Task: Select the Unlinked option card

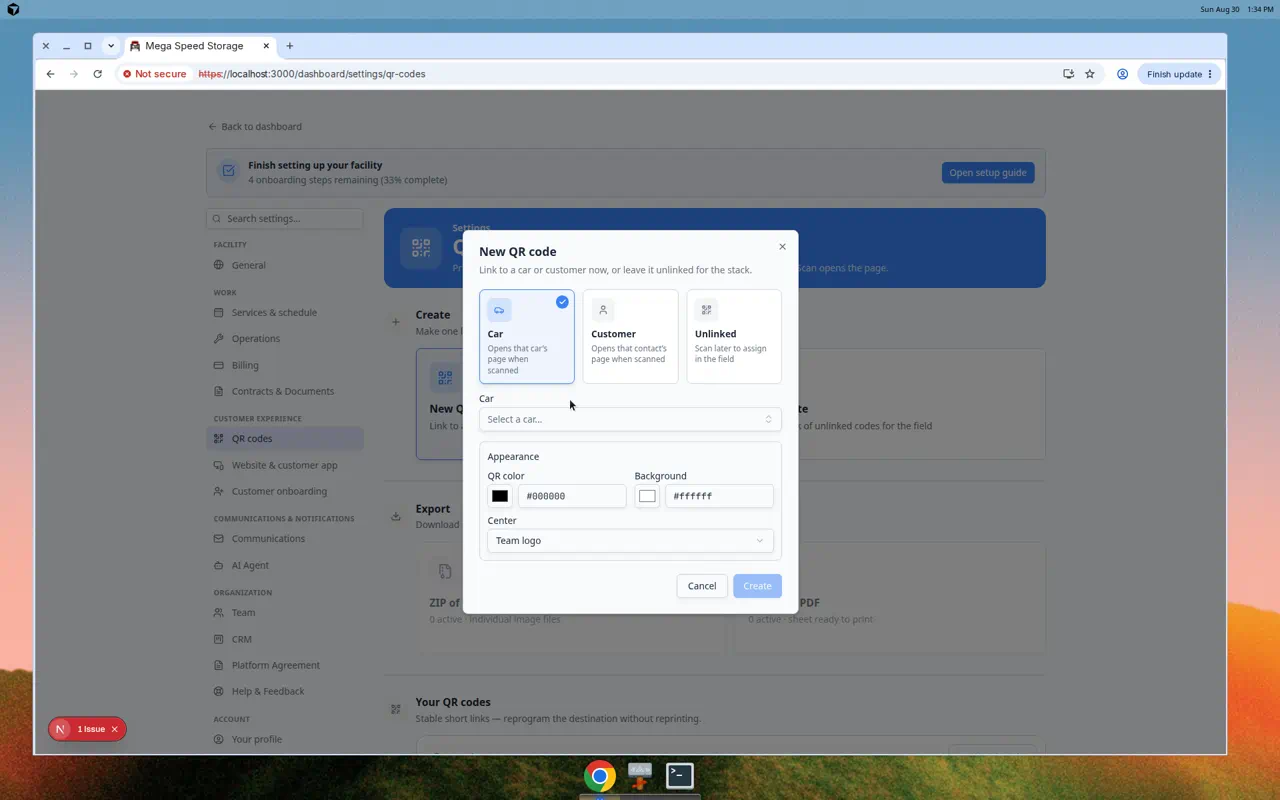Action: (734, 337)
